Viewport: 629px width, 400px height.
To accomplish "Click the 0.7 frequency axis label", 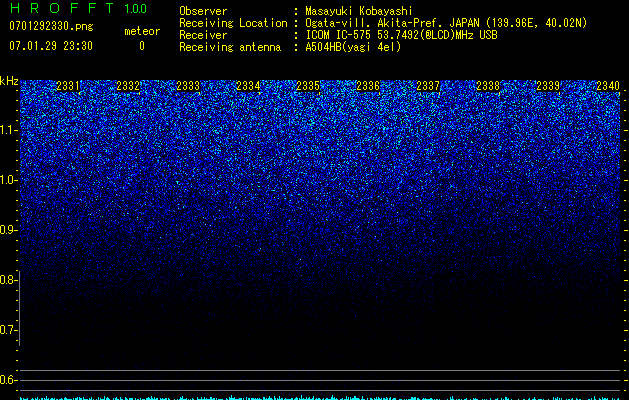I will pos(9,330).
